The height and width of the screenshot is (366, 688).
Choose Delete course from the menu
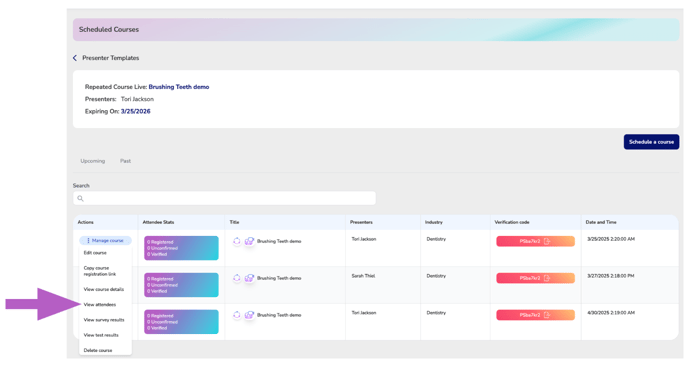[x=98, y=350]
